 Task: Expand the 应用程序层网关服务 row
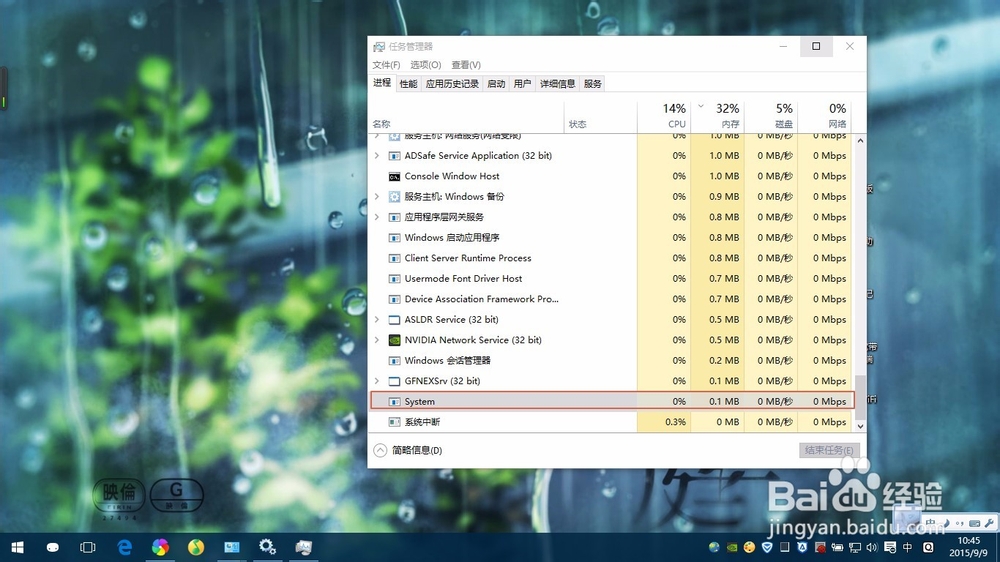pos(377,217)
